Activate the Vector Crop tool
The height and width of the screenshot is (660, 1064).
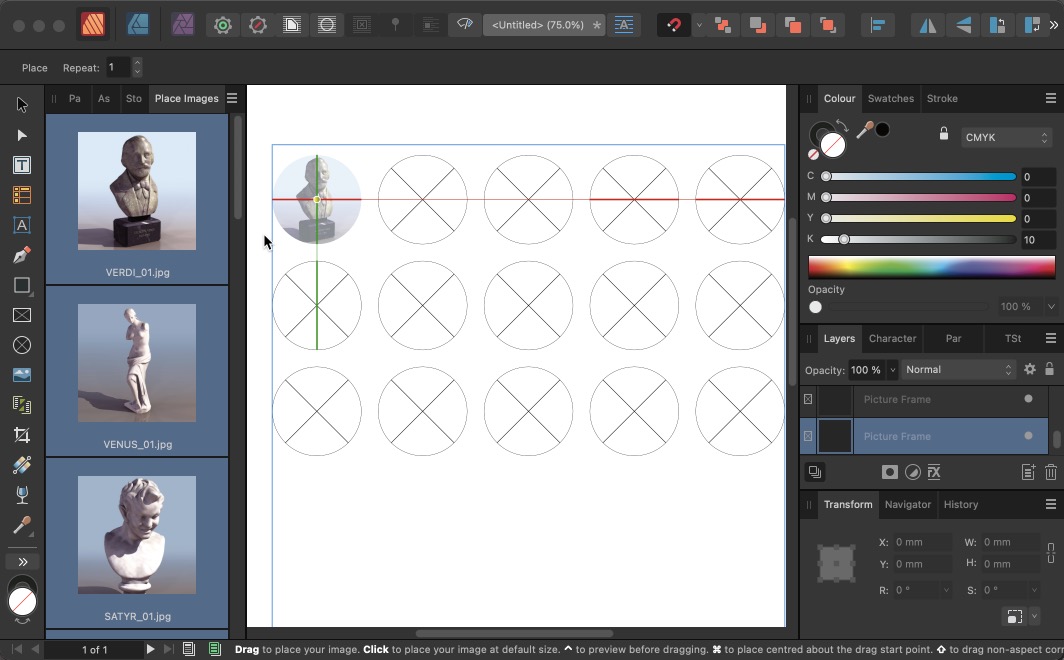(x=21, y=435)
